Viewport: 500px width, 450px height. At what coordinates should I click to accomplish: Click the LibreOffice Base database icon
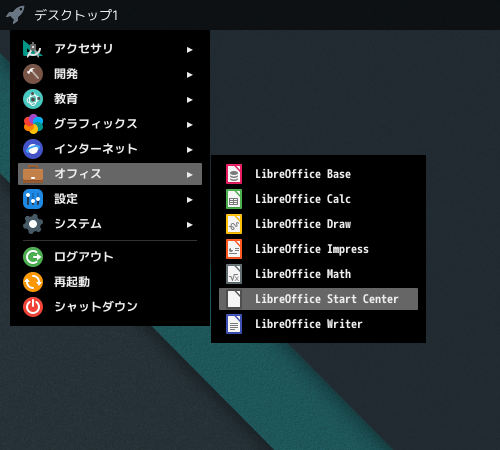(x=234, y=174)
